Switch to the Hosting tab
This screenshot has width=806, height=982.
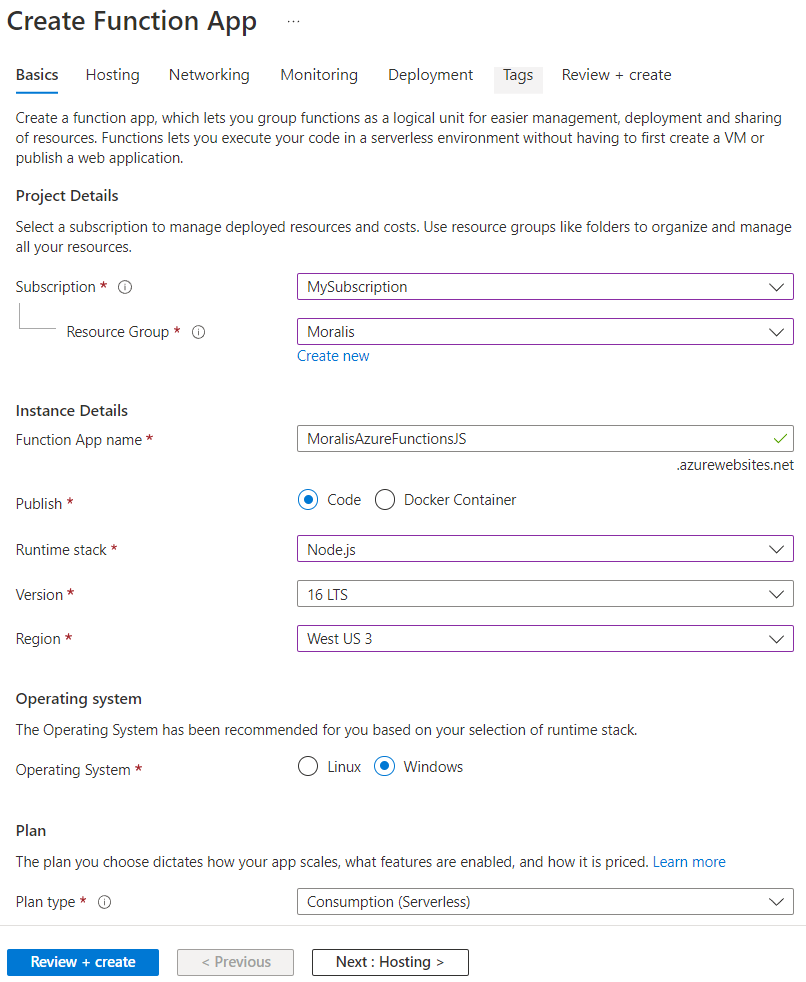113,75
